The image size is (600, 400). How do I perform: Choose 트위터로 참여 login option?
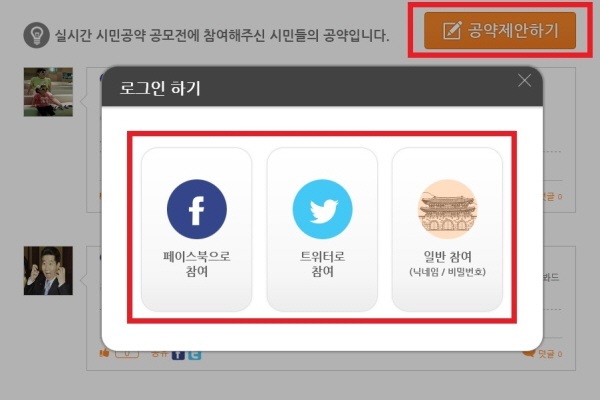point(322,229)
